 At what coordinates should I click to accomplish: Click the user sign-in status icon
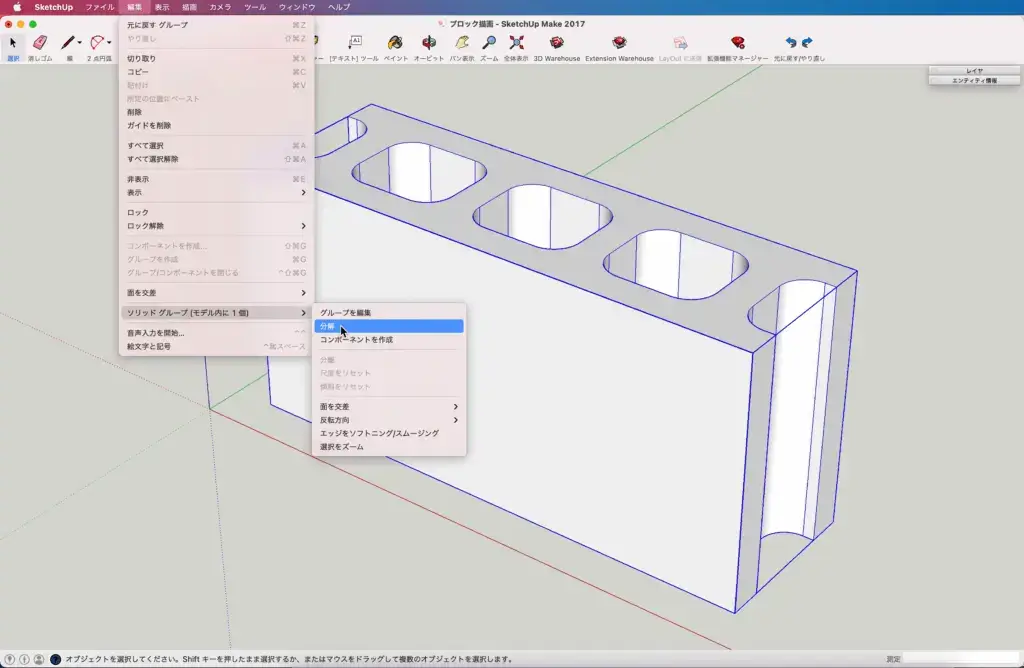[x=39, y=660]
